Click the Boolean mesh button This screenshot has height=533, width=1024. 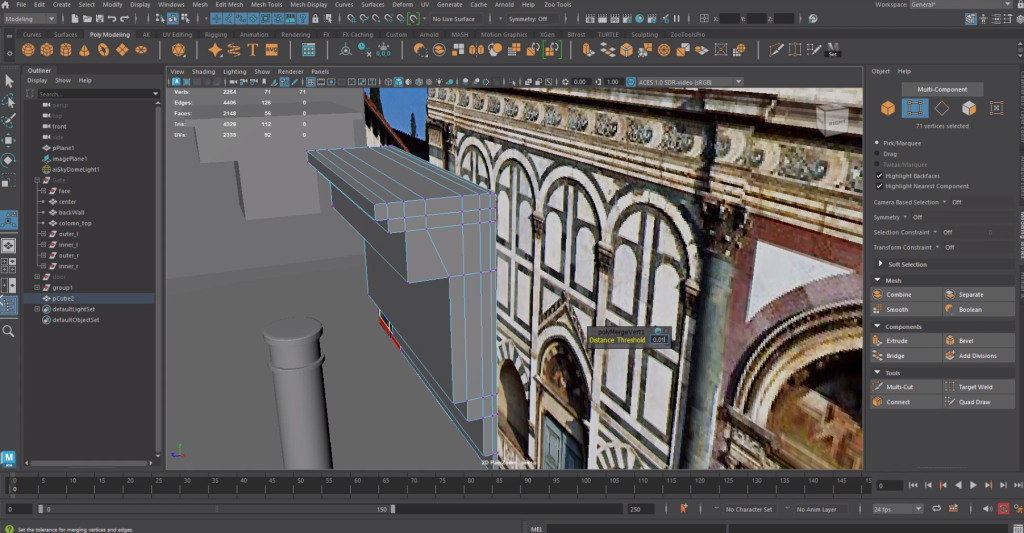tap(980, 310)
